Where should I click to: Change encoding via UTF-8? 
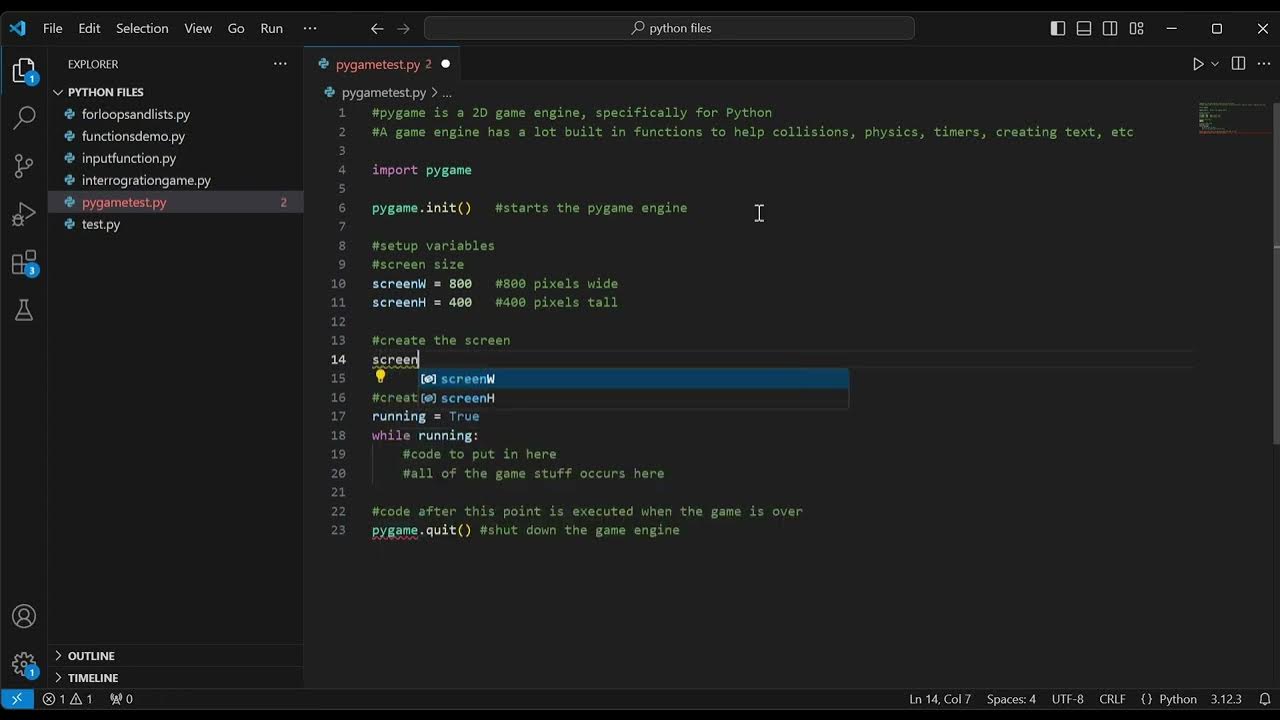tap(1067, 699)
